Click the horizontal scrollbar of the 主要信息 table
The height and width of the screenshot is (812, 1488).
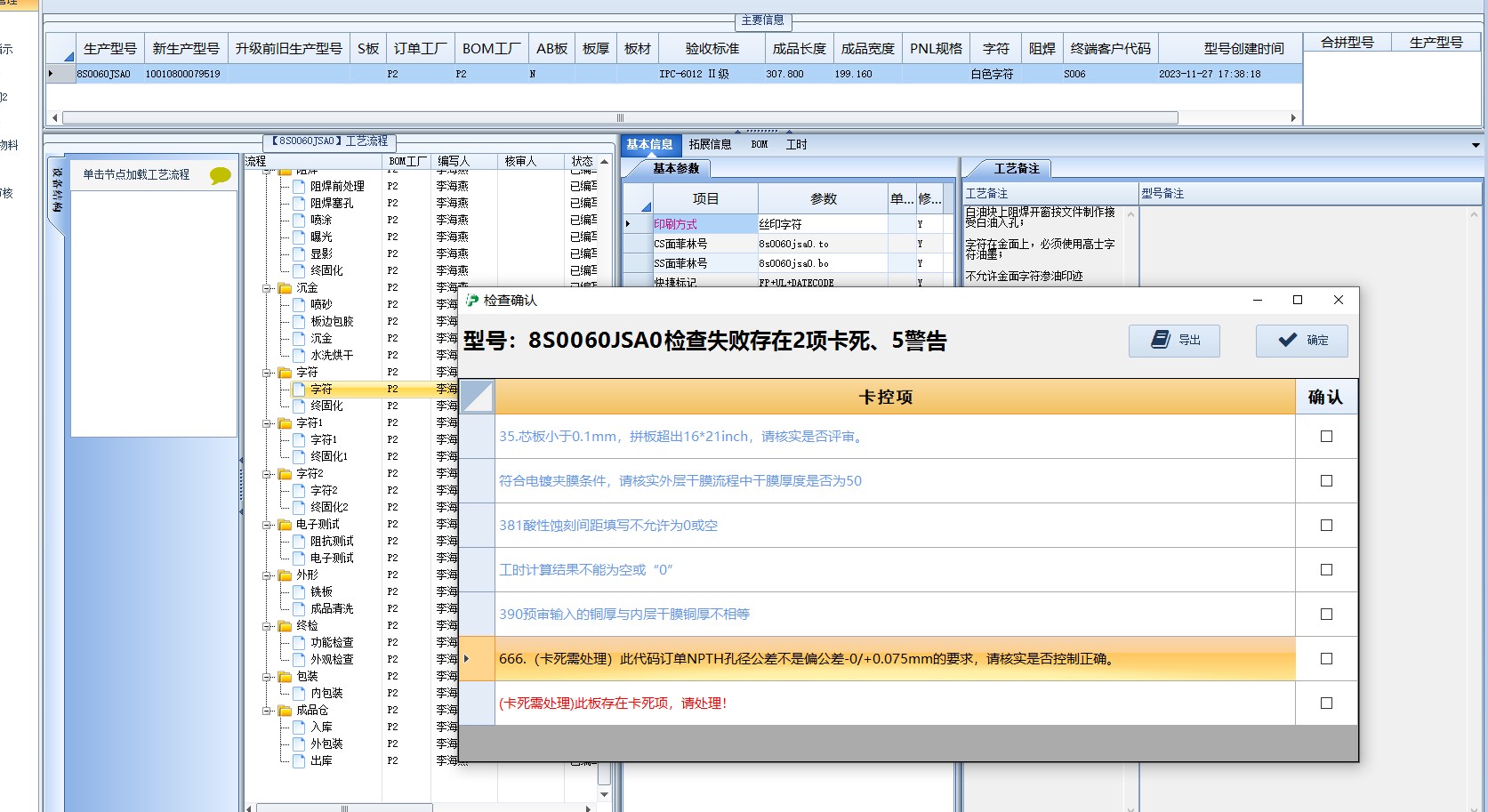(x=620, y=117)
